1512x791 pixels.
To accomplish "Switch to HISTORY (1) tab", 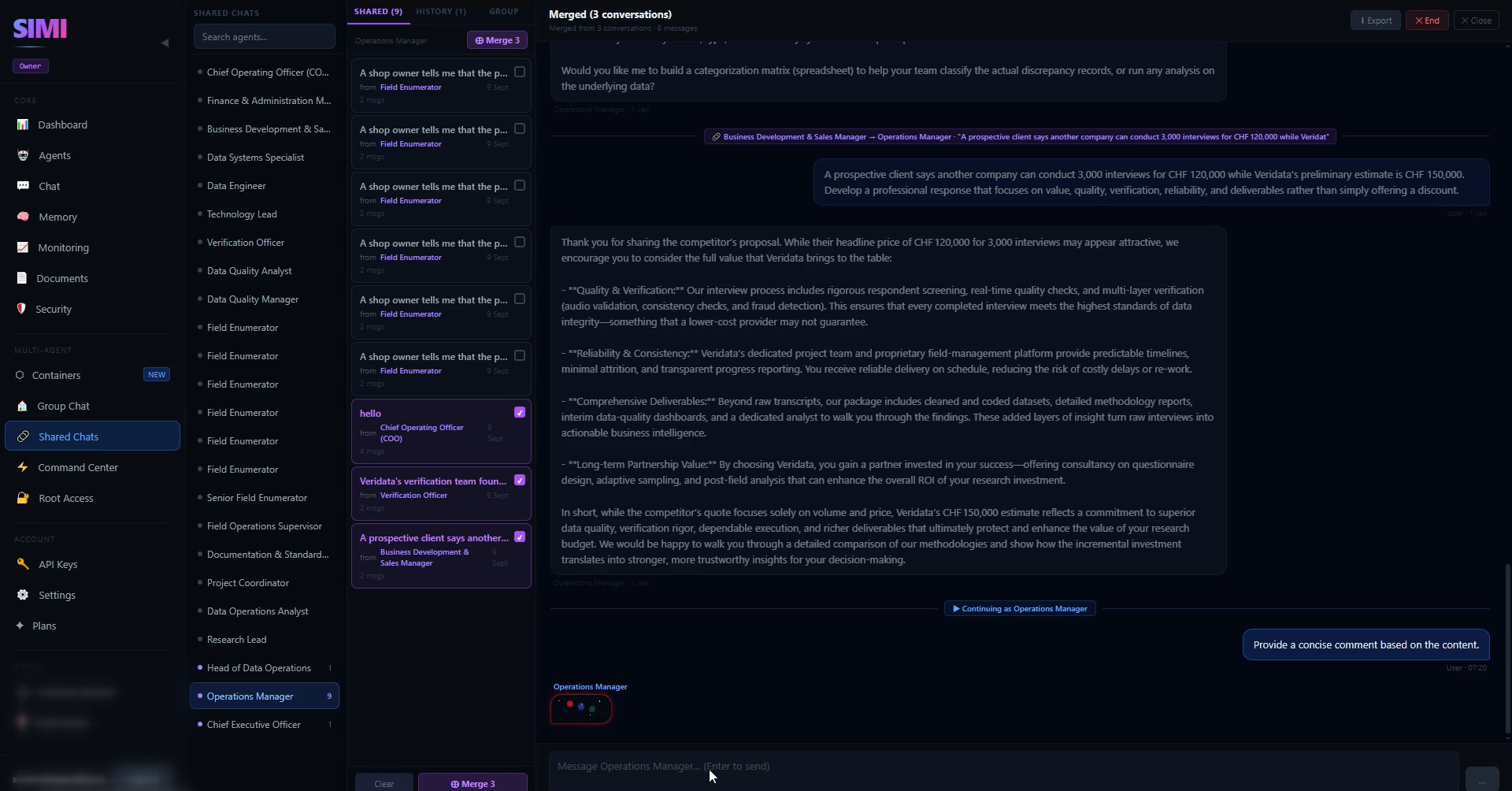I will click(441, 12).
